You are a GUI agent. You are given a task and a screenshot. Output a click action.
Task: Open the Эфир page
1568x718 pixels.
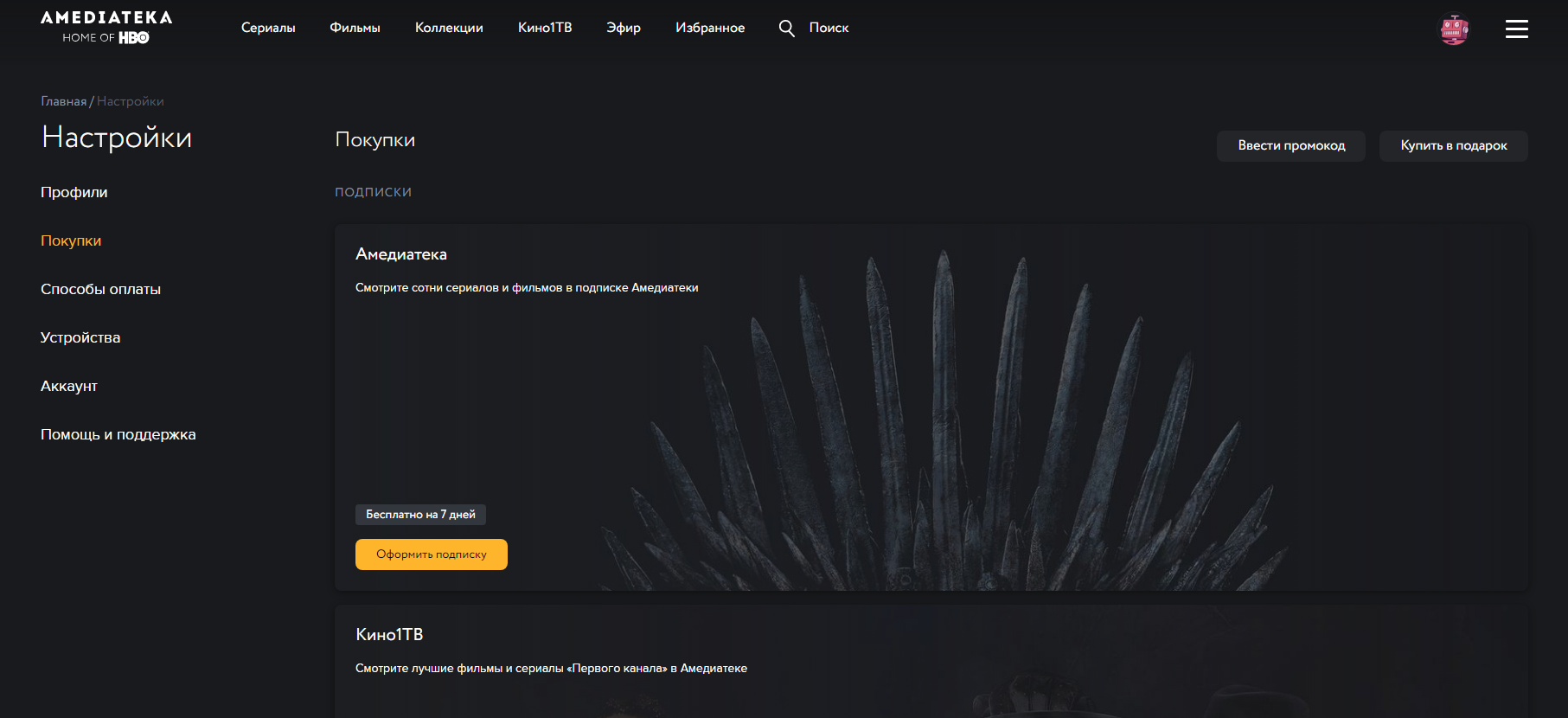click(624, 28)
